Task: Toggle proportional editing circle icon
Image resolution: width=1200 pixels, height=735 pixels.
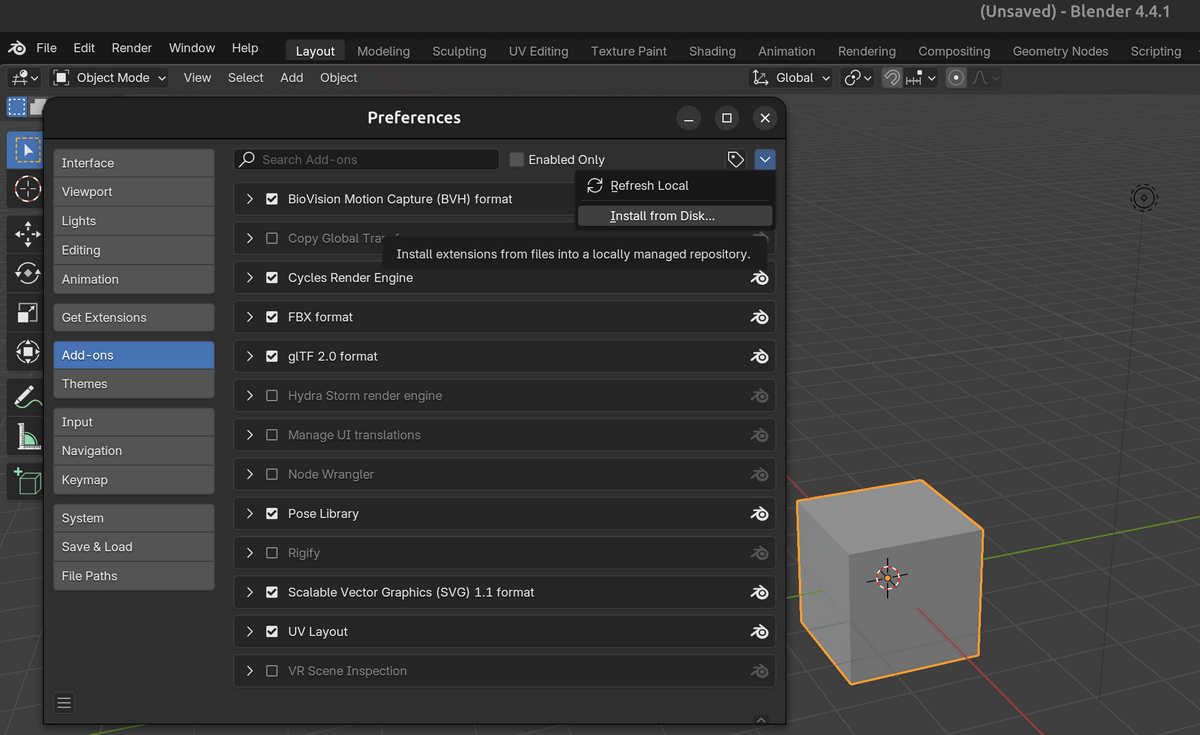Action: (x=956, y=78)
